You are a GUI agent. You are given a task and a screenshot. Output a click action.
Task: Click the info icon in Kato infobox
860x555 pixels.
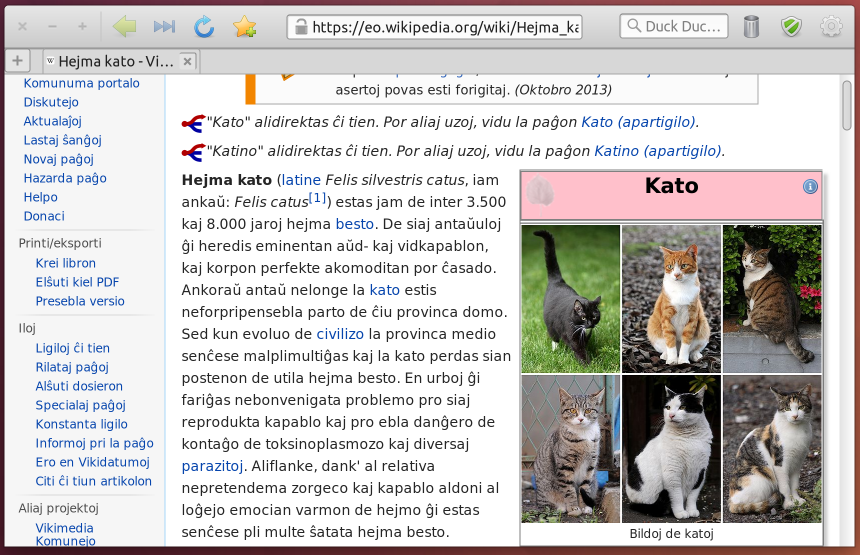[810, 186]
